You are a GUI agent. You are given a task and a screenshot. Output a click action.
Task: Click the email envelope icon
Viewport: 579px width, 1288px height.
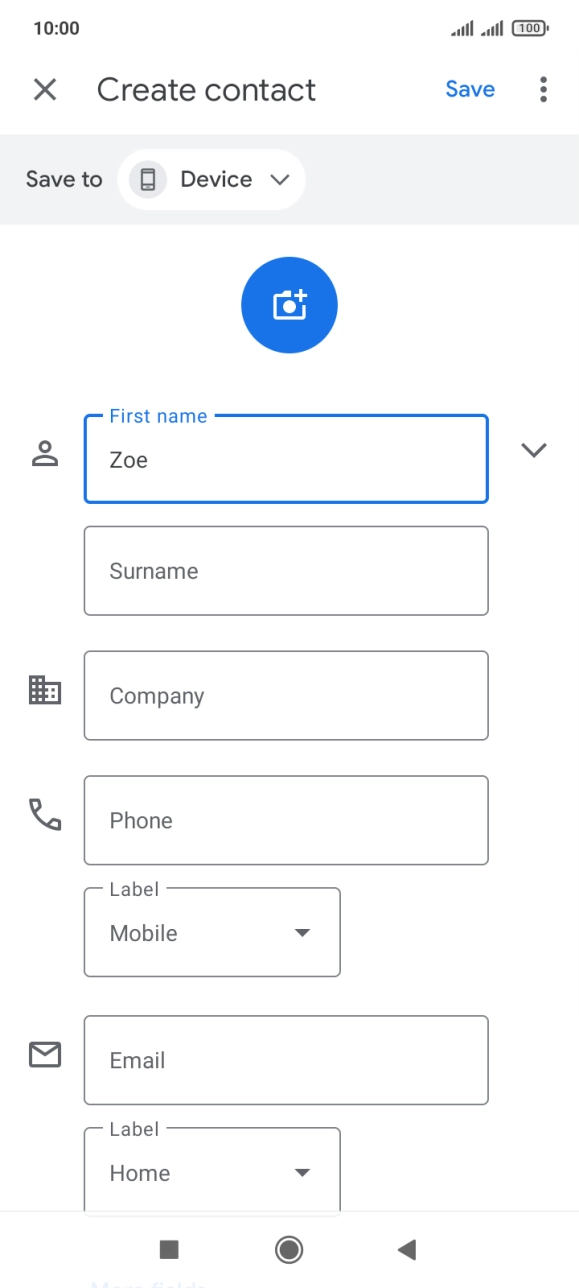(x=44, y=1055)
